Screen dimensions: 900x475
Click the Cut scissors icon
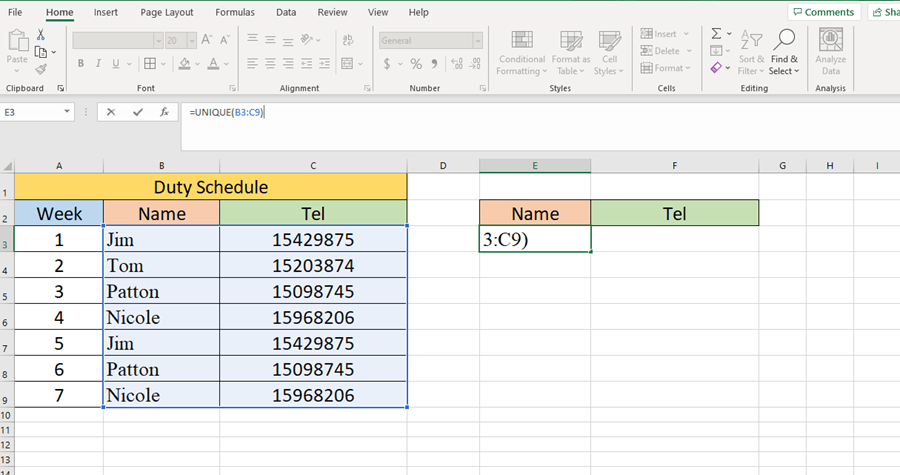pos(41,35)
